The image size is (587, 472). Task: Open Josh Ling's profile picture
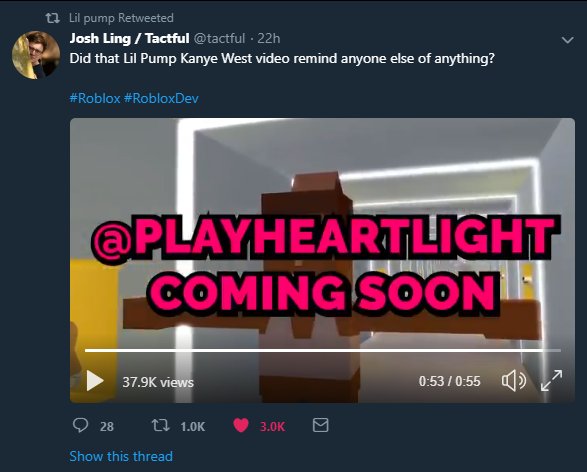36,55
